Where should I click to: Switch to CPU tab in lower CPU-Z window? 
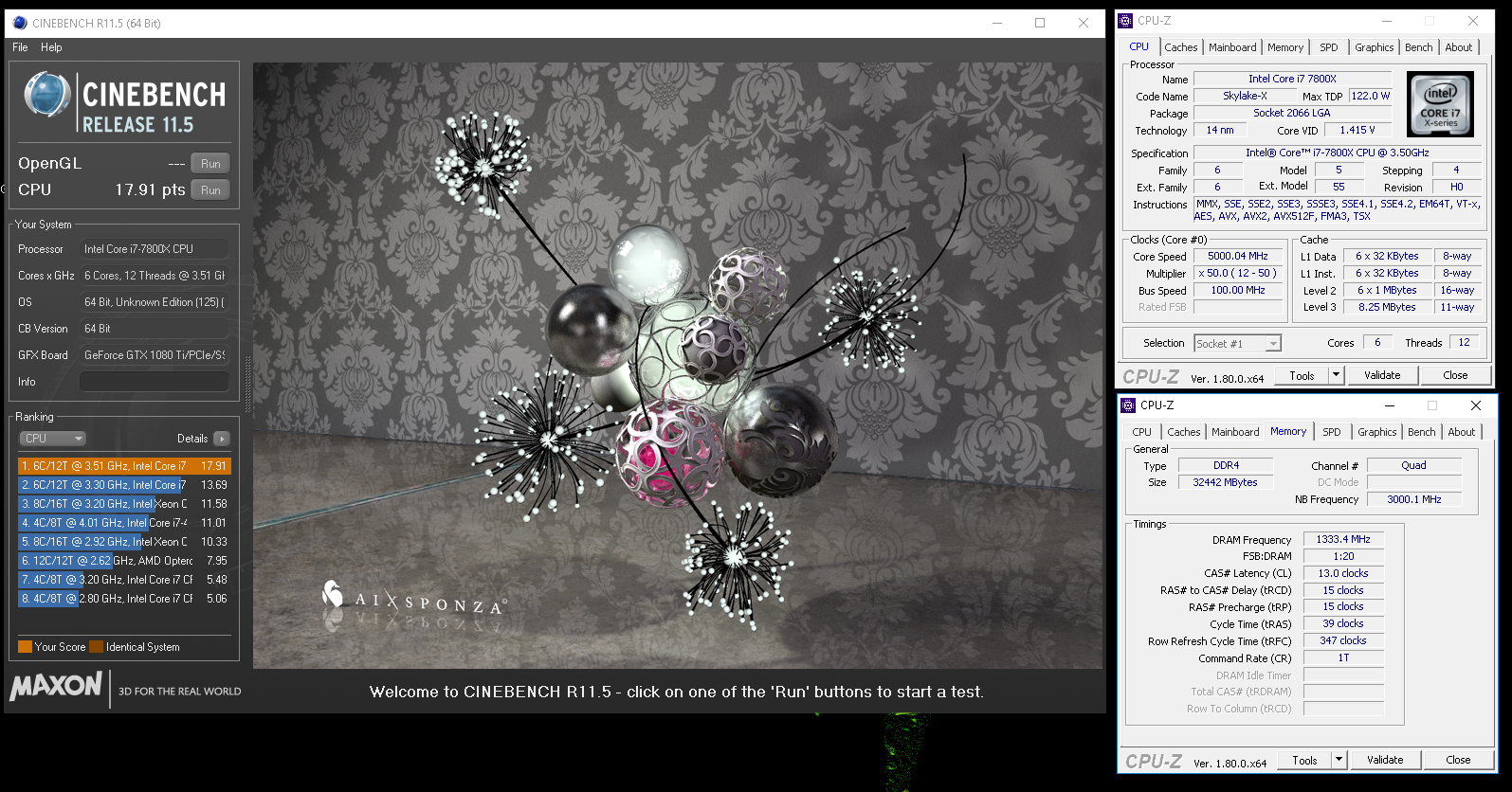(x=1141, y=432)
